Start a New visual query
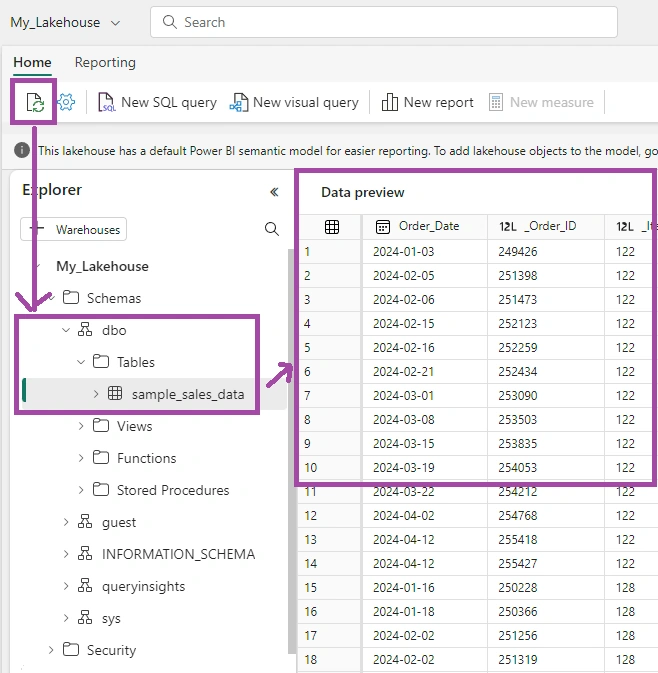 tap(294, 103)
